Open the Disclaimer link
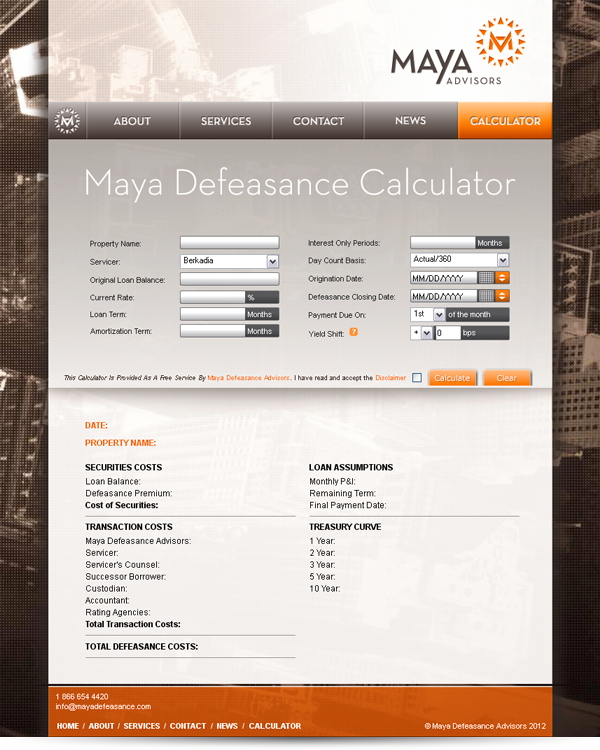The width and height of the screenshot is (600, 750). (x=390, y=378)
